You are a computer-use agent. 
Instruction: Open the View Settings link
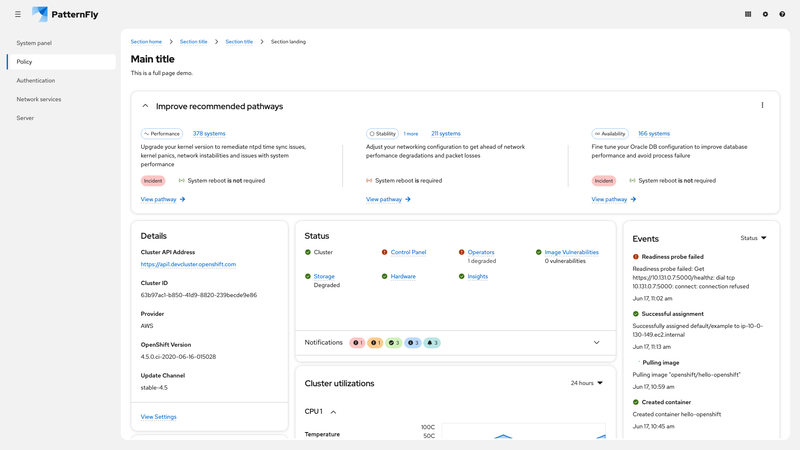pyautogui.click(x=158, y=416)
